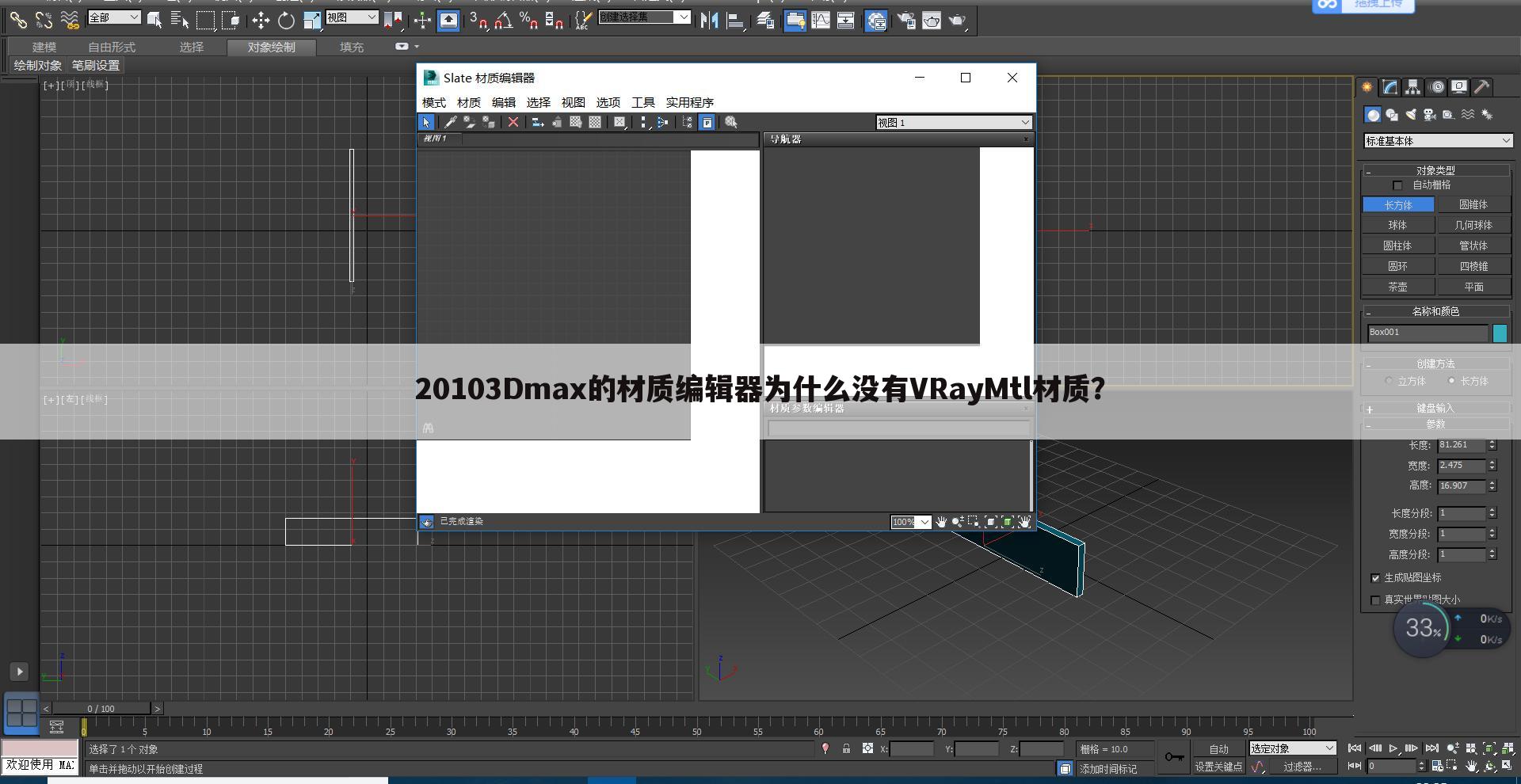Open the 实用程序 menu in Slate editor
This screenshot has height=784, width=1521.
pyautogui.click(x=690, y=102)
